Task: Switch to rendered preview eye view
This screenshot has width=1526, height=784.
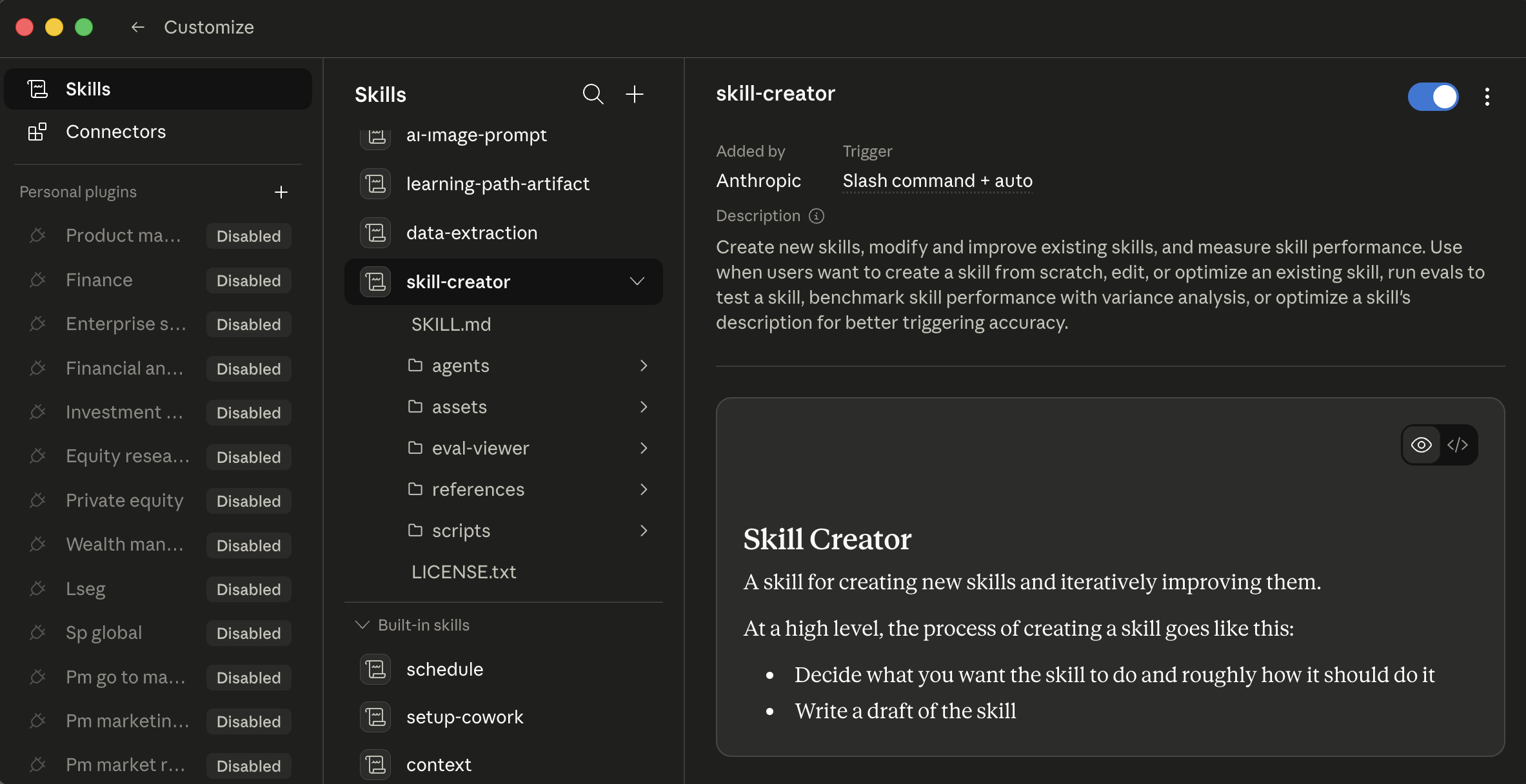Action: (x=1422, y=445)
